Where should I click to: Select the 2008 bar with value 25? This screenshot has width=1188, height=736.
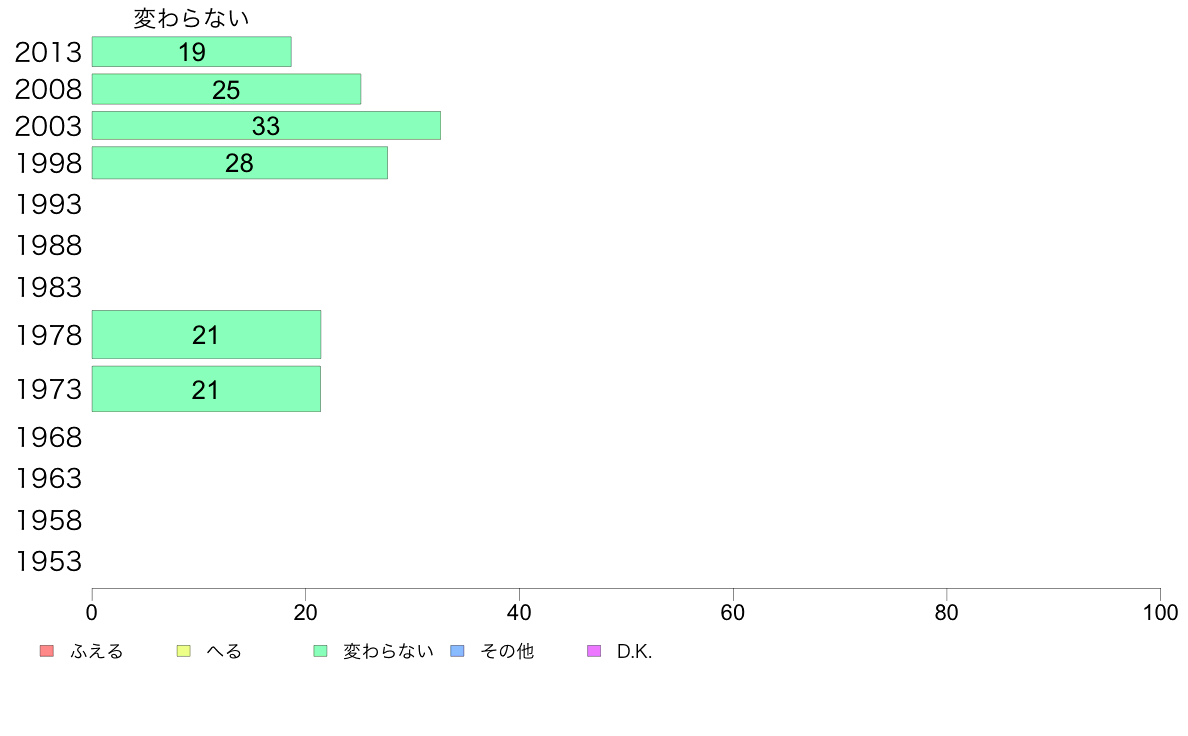[x=227, y=89]
